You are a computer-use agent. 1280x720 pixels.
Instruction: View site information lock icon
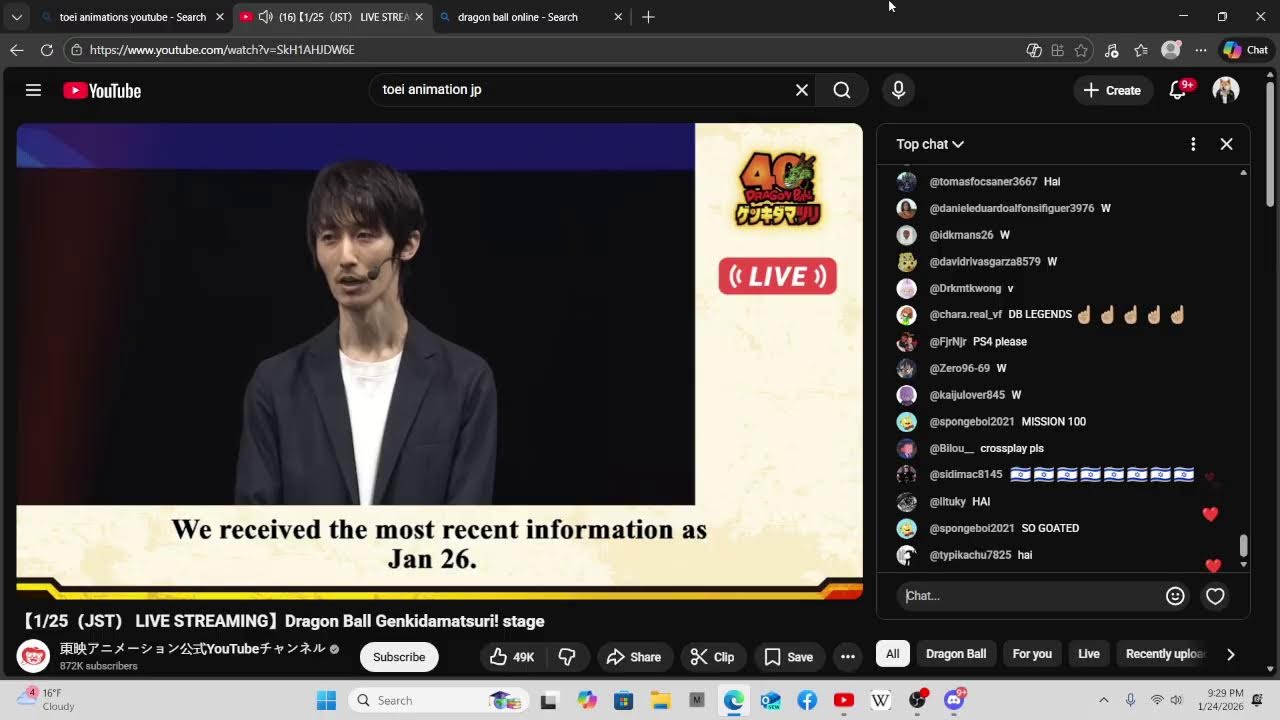[77, 50]
